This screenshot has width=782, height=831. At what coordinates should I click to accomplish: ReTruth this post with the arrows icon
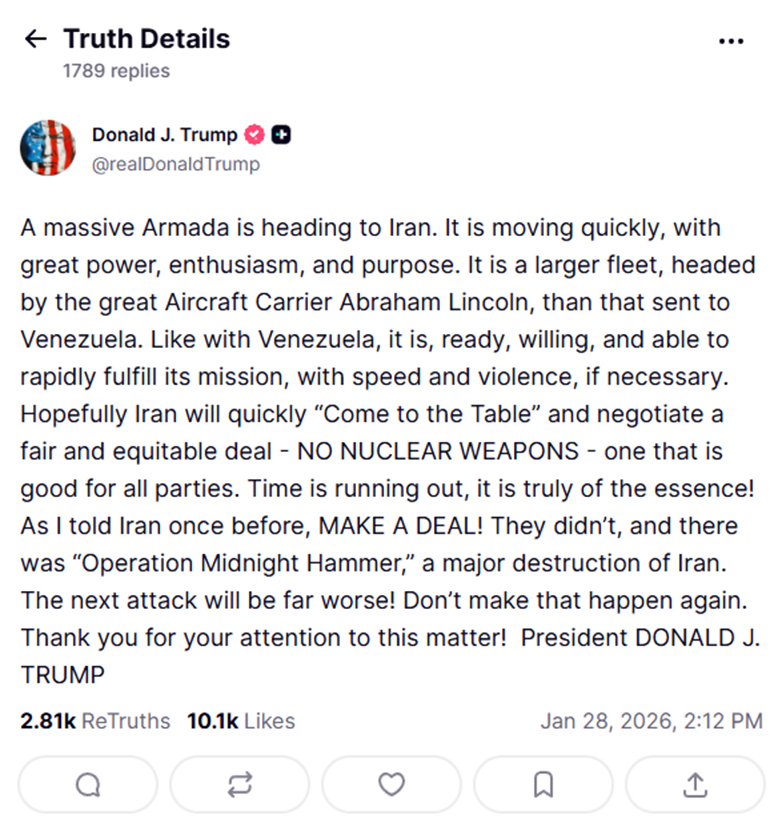[239, 784]
